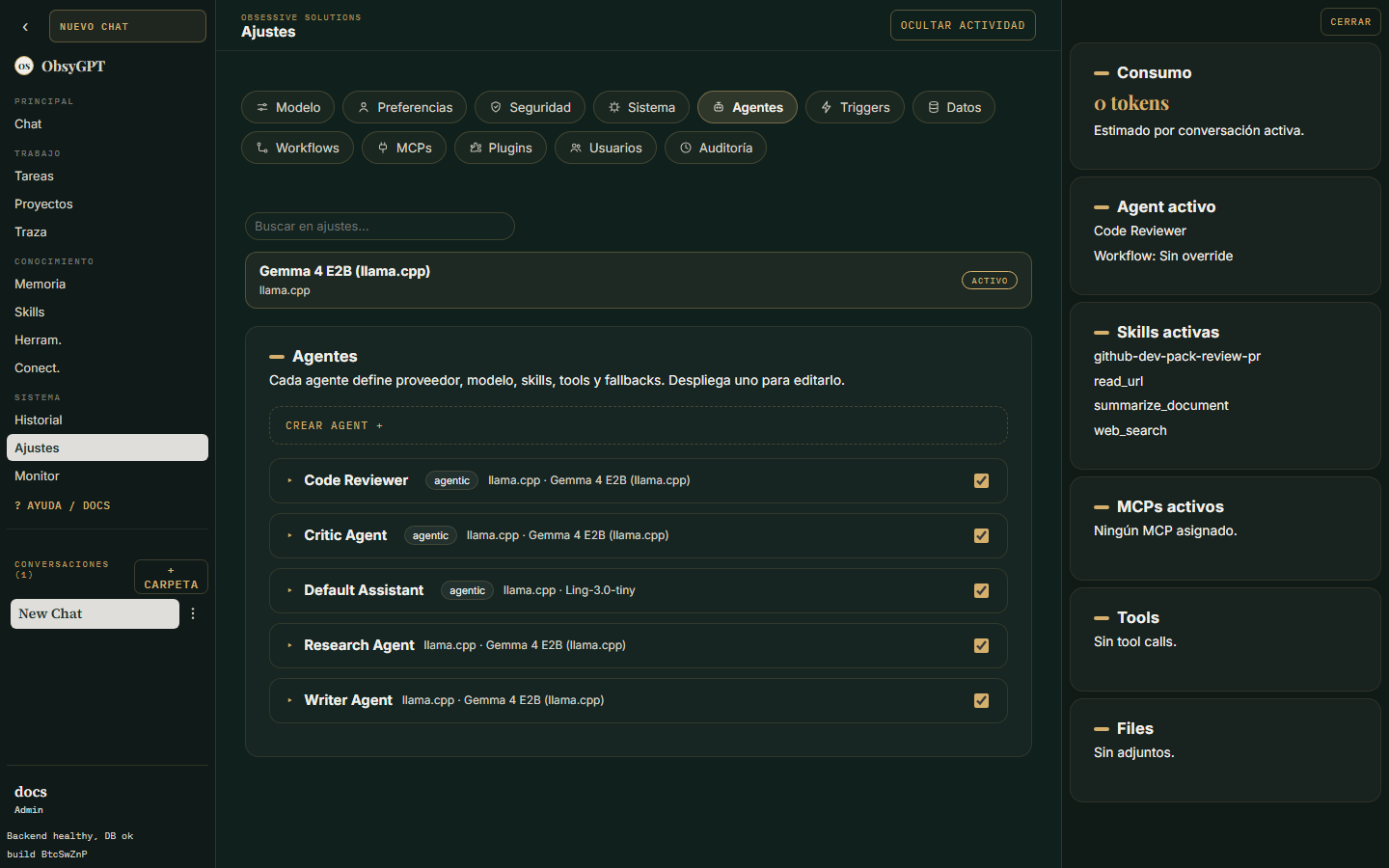Click the person icon on Preferencias tab

pos(364,107)
